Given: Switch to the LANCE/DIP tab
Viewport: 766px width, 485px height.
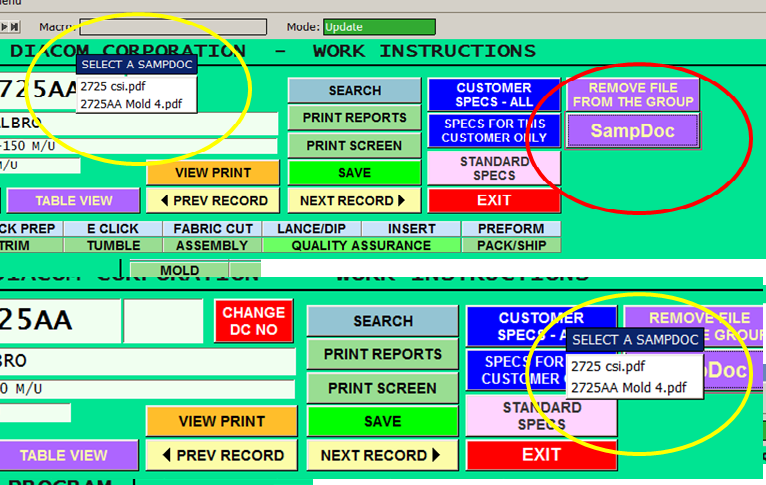Looking at the screenshot, I should tap(312, 229).
